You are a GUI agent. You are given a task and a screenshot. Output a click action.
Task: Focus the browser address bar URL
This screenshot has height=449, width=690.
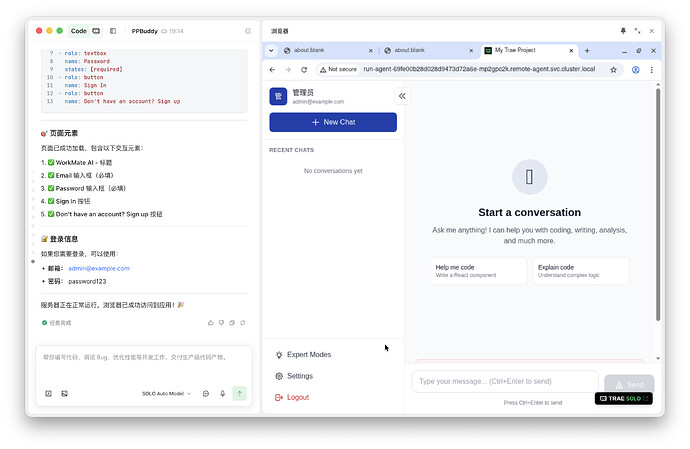point(479,69)
